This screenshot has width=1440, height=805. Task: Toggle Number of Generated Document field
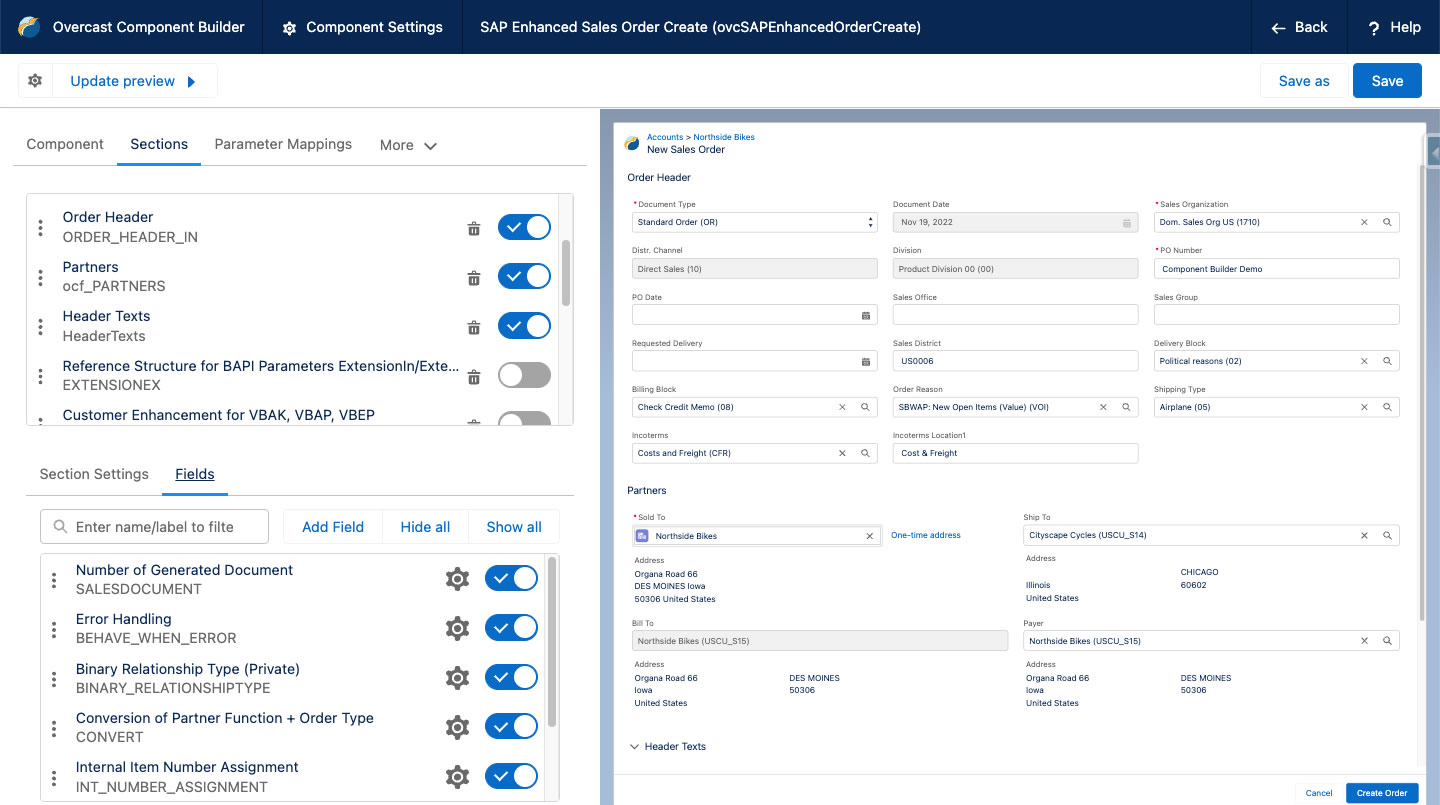(x=511, y=578)
